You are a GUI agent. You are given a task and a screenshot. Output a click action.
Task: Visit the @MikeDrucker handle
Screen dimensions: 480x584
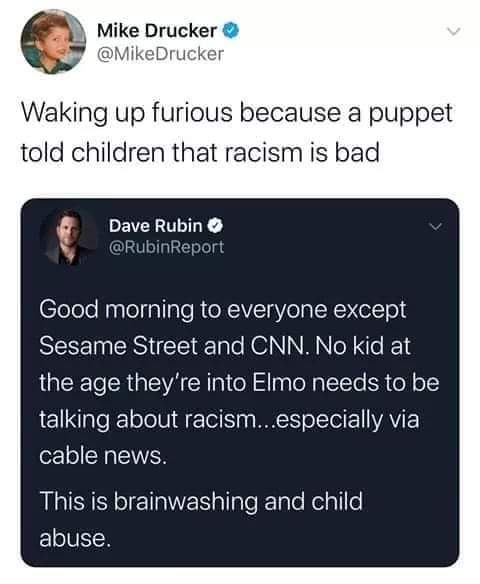coord(160,54)
